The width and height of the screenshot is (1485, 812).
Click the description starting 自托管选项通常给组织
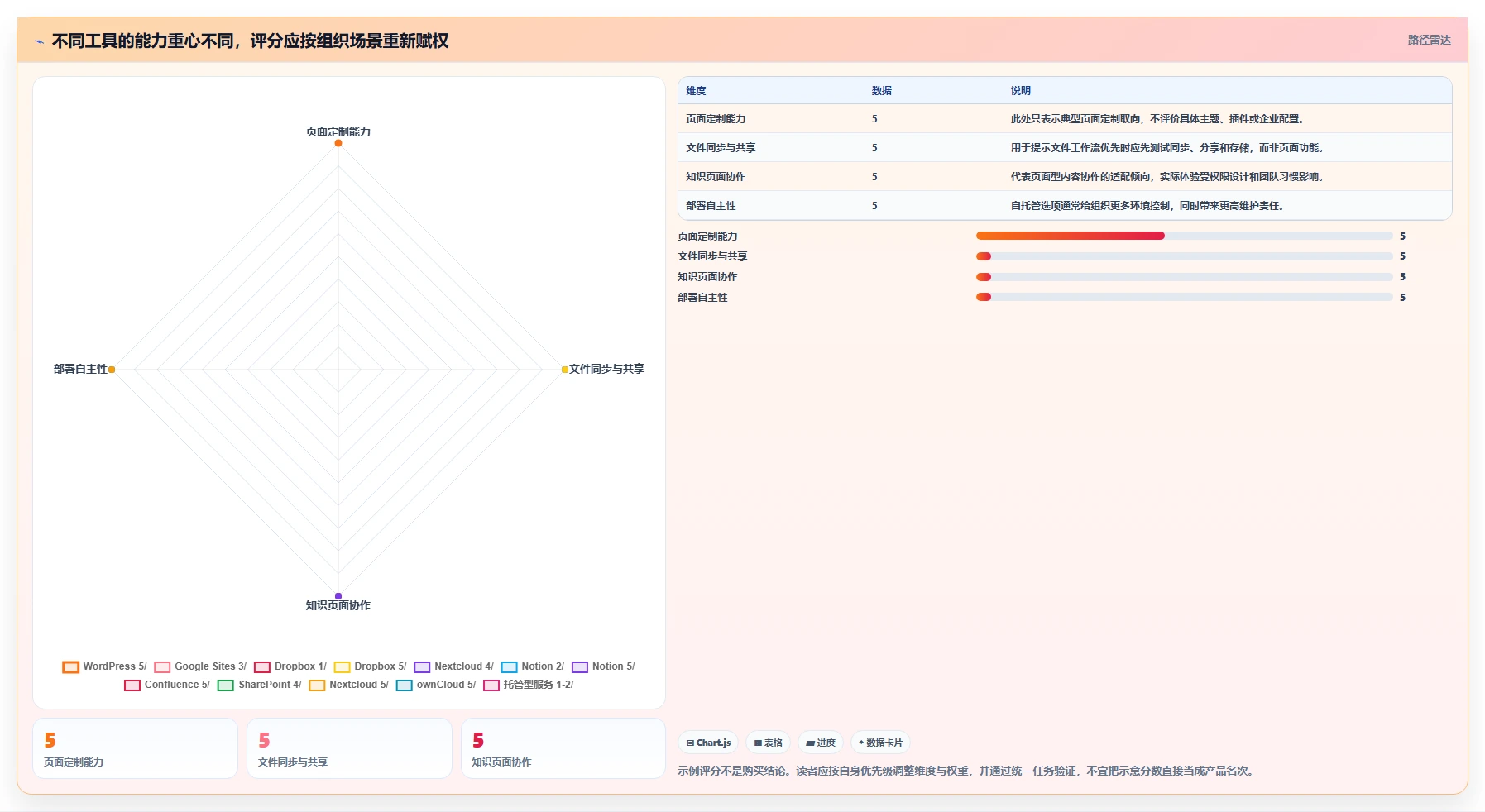(x=1148, y=206)
